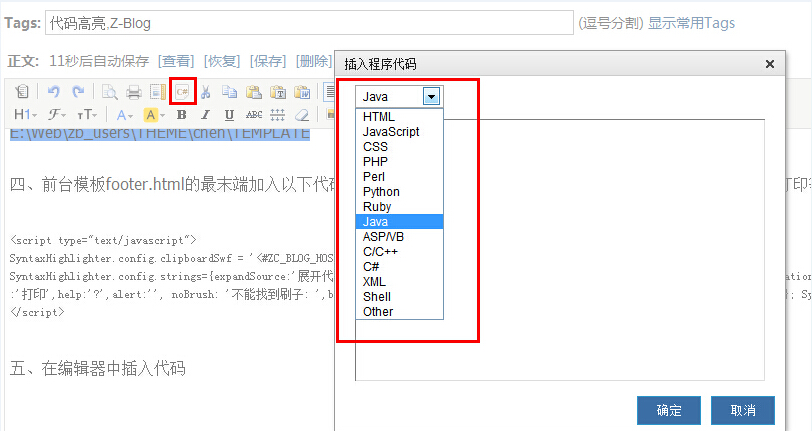Image resolution: width=812 pixels, height=431 pixels.
Task: Open 显示常用Tags link
Action: (691, 23)
